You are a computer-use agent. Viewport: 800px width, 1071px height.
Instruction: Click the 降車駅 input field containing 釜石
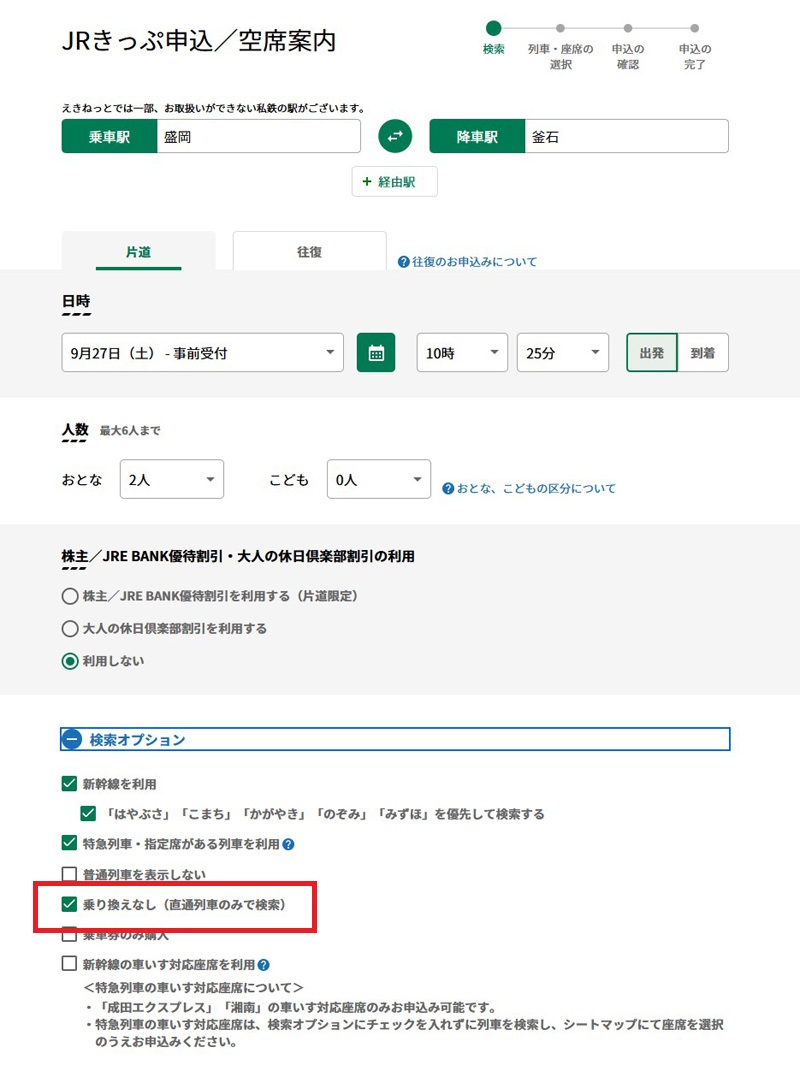click(625, 137)
